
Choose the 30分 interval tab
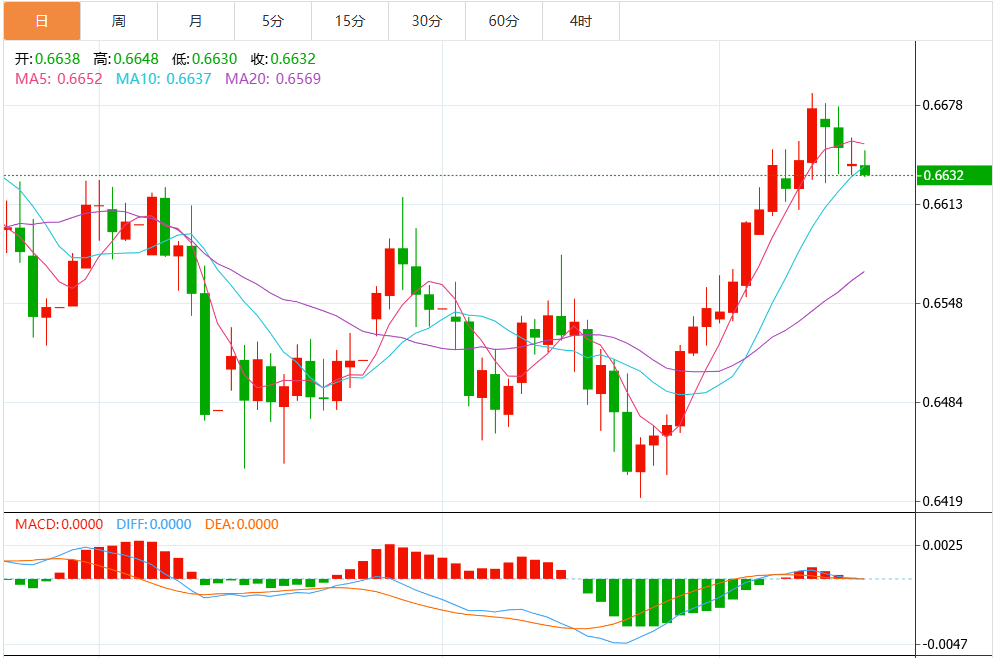click(x=427, y=21)
